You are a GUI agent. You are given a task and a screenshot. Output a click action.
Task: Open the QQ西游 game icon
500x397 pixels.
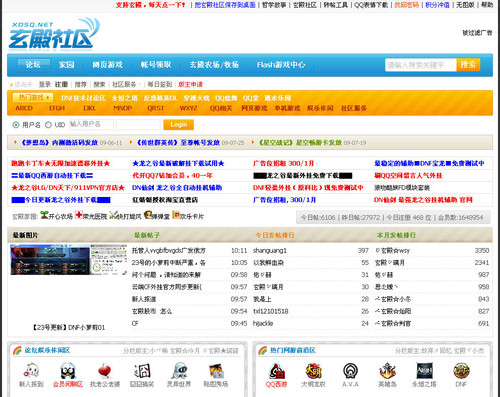[x=277, y=371]
